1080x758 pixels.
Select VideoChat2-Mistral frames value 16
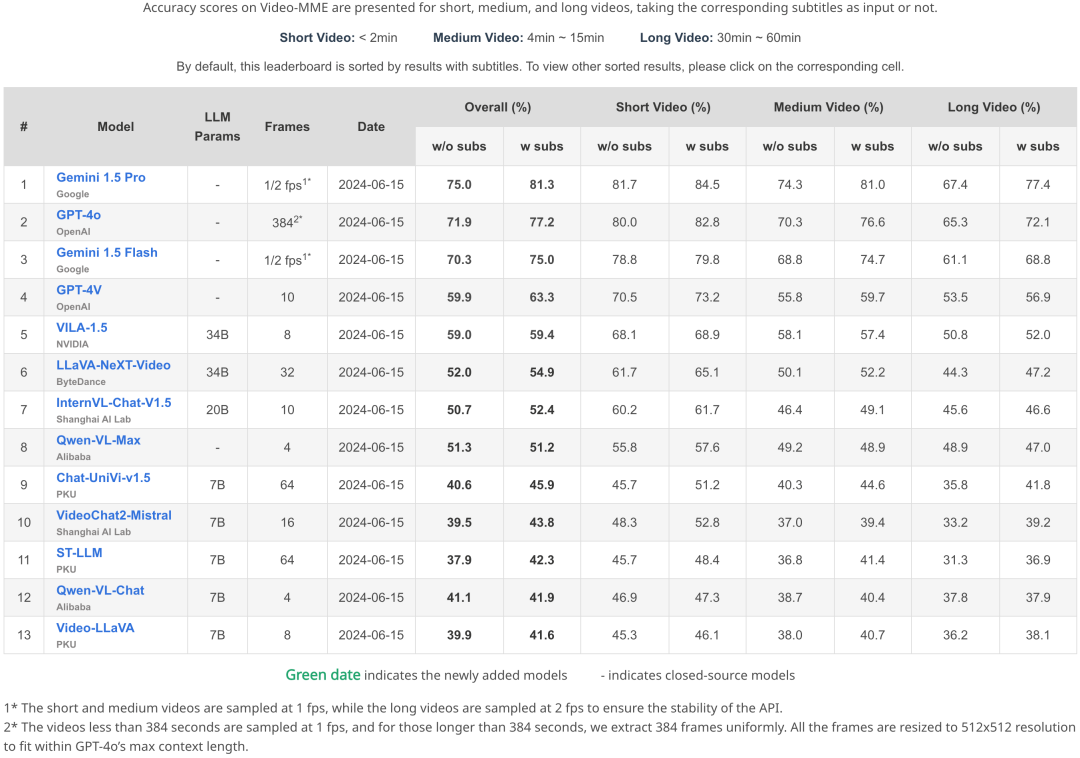pos(287,522)
